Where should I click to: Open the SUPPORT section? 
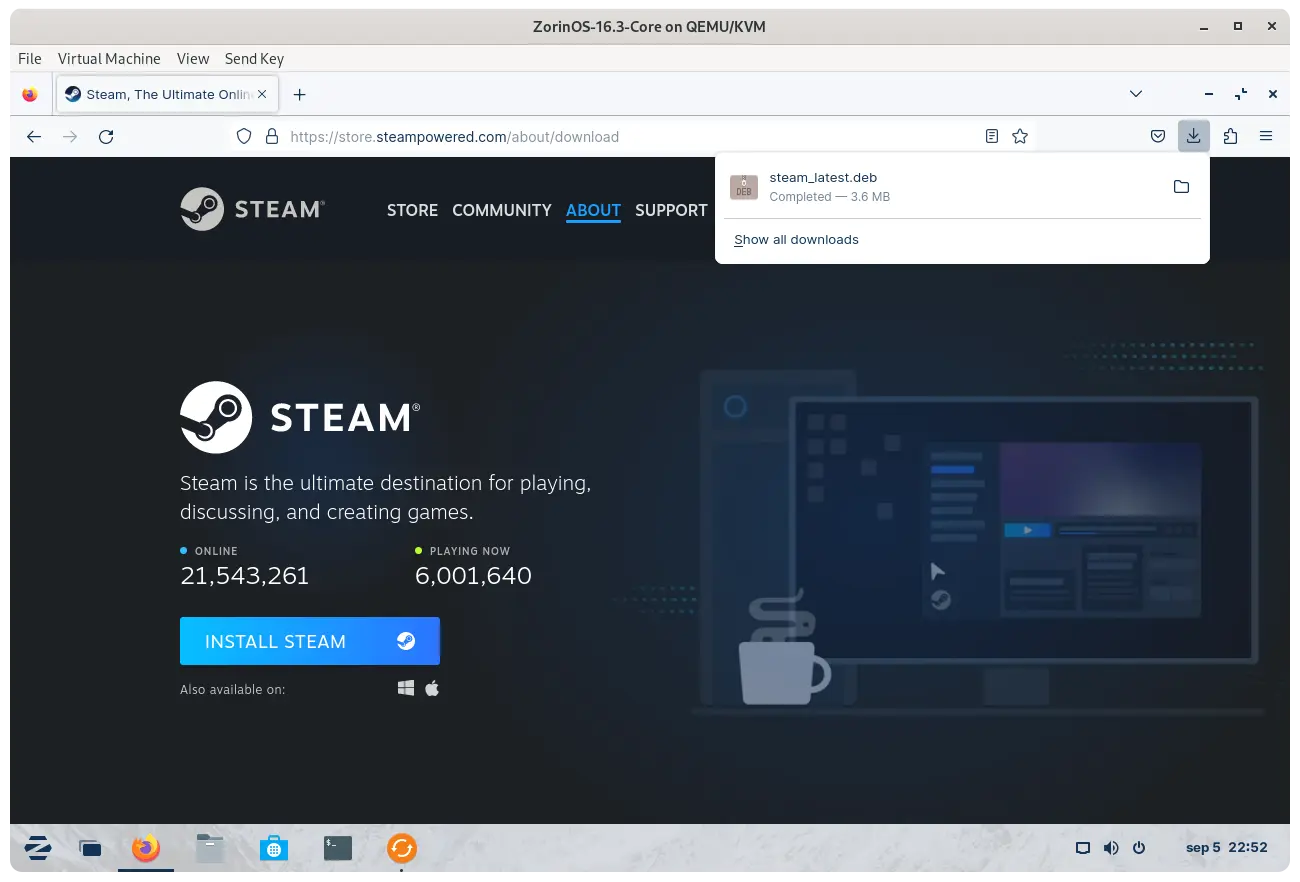click(x=671, y=210)
